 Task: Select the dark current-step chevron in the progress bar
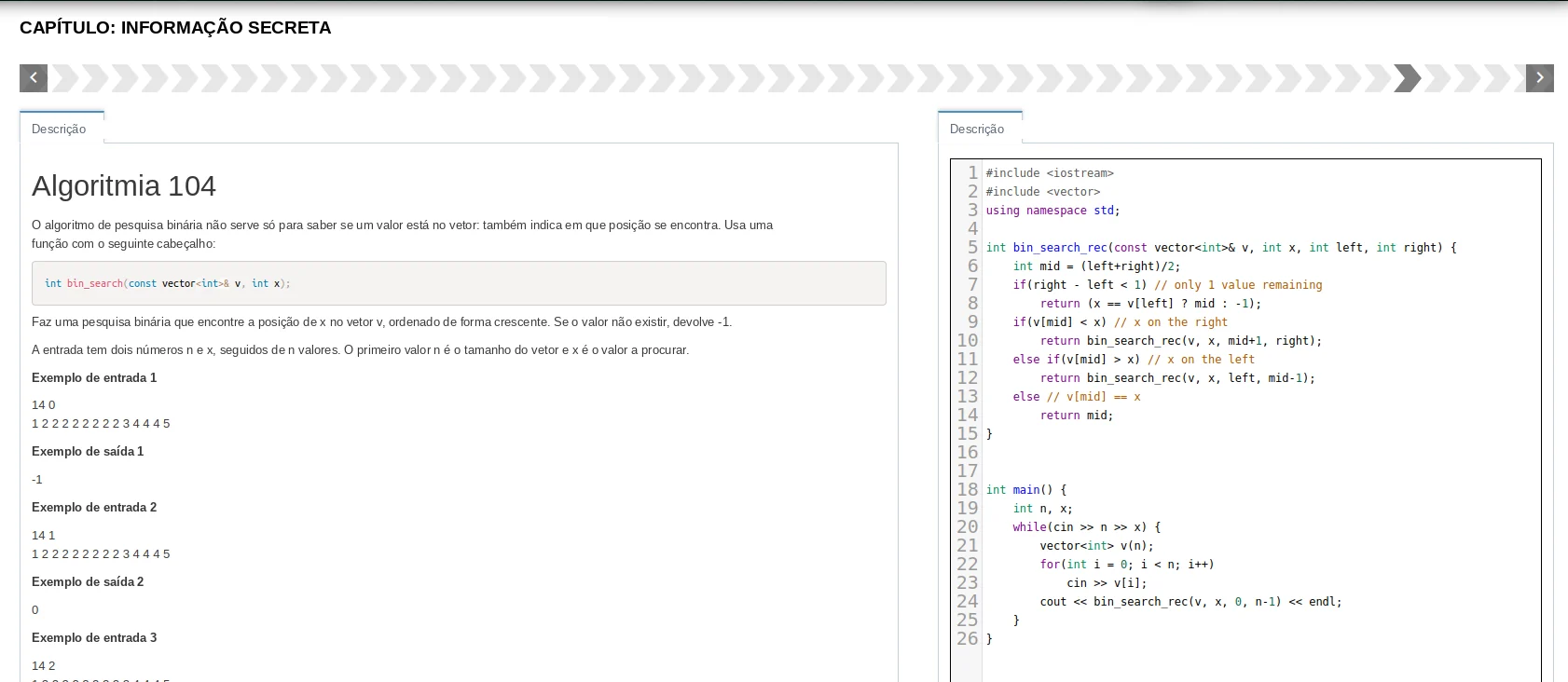tap(1408, 78)
